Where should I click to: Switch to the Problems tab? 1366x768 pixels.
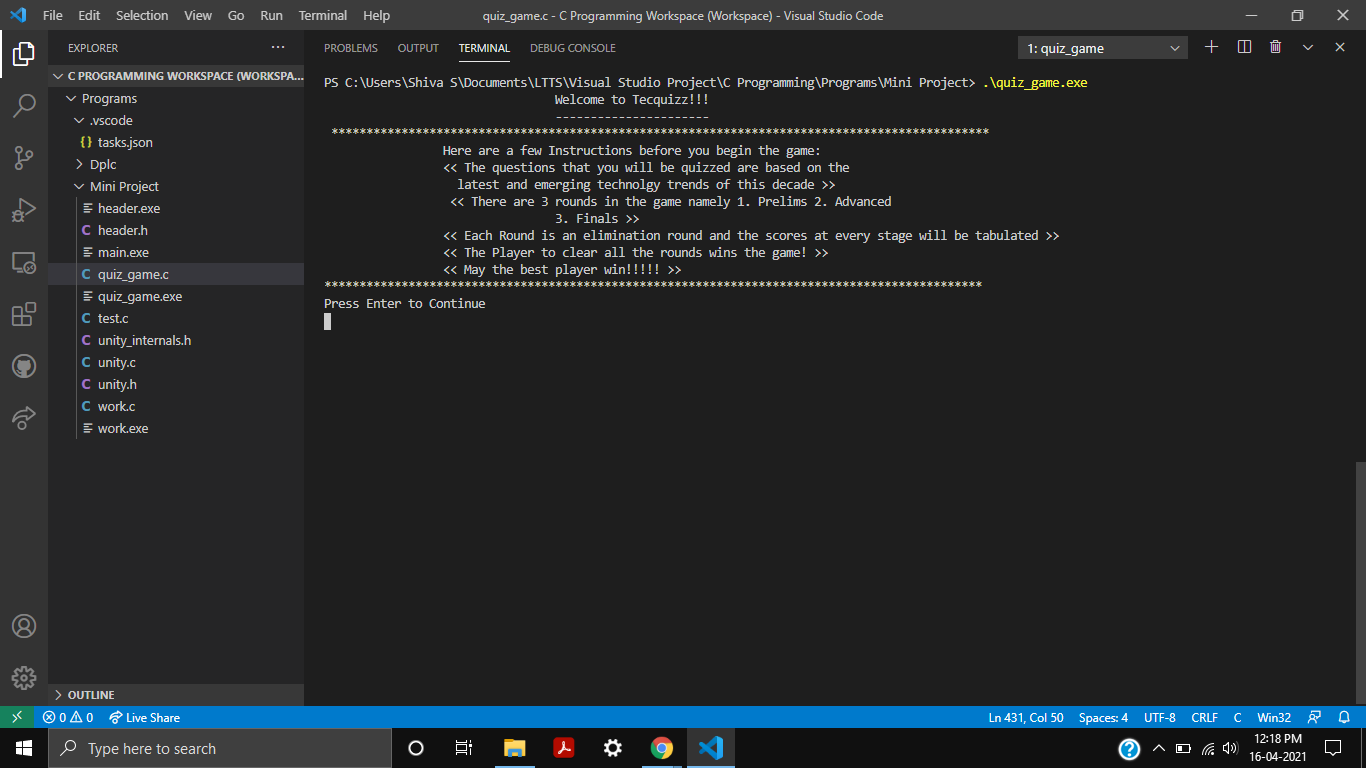tap(351, 48)
